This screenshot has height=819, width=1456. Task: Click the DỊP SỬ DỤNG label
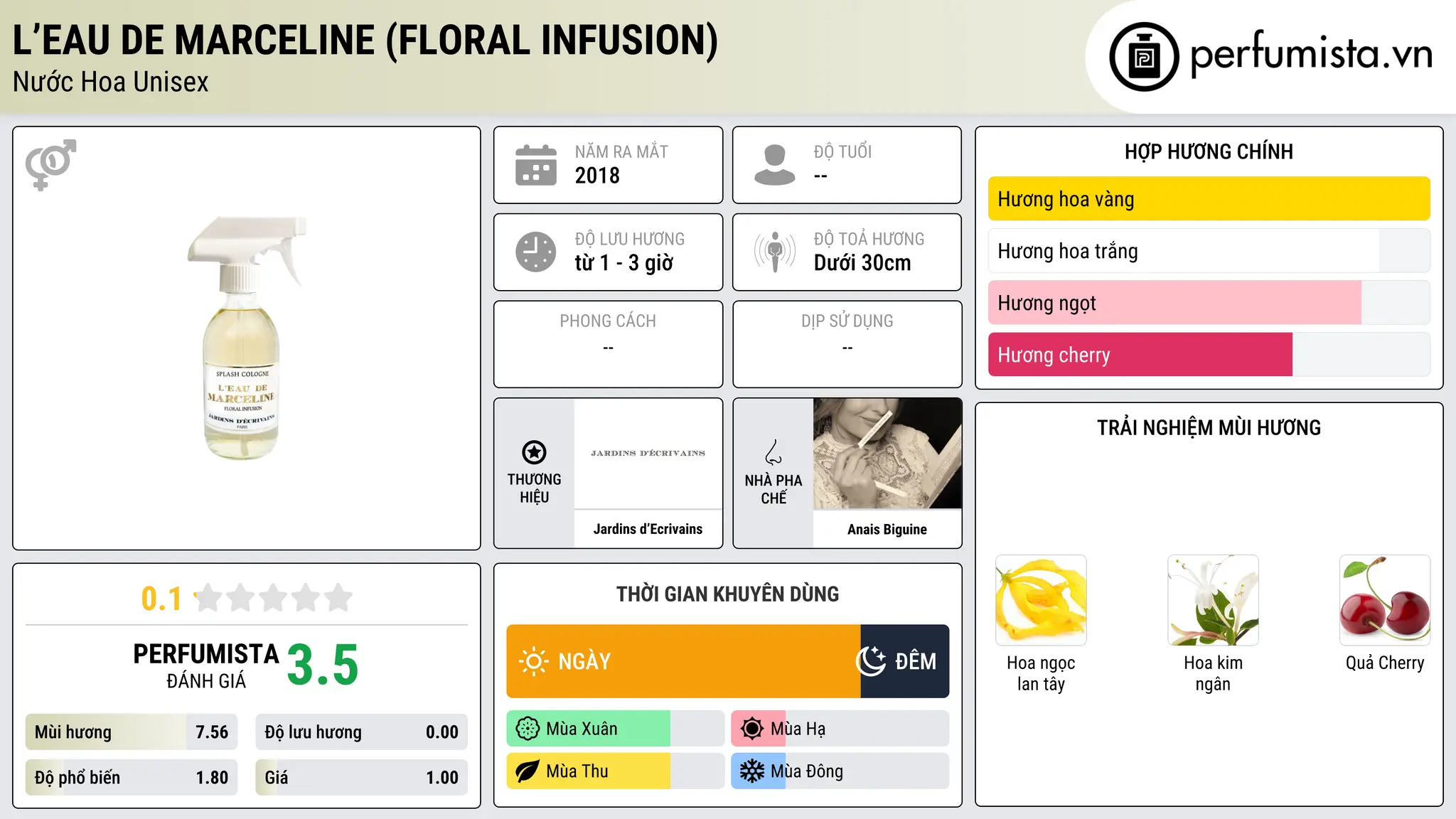847,321
